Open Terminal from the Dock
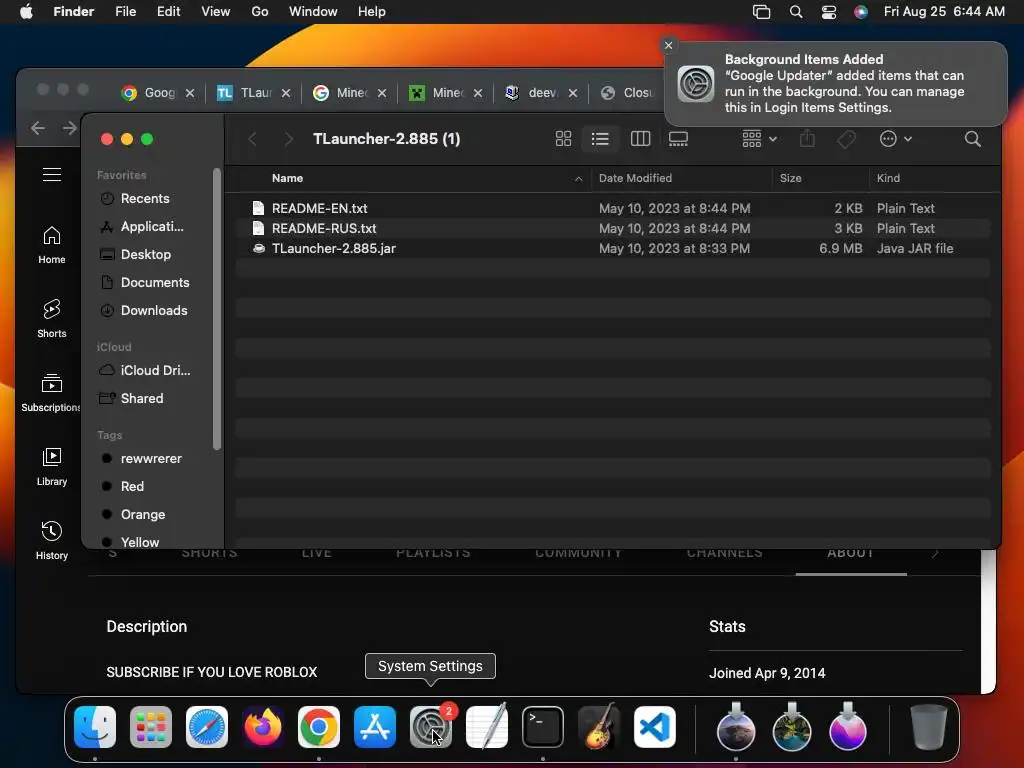Image resolution: width=1024 pixels, height=768 pixels. tap(543, 727)
